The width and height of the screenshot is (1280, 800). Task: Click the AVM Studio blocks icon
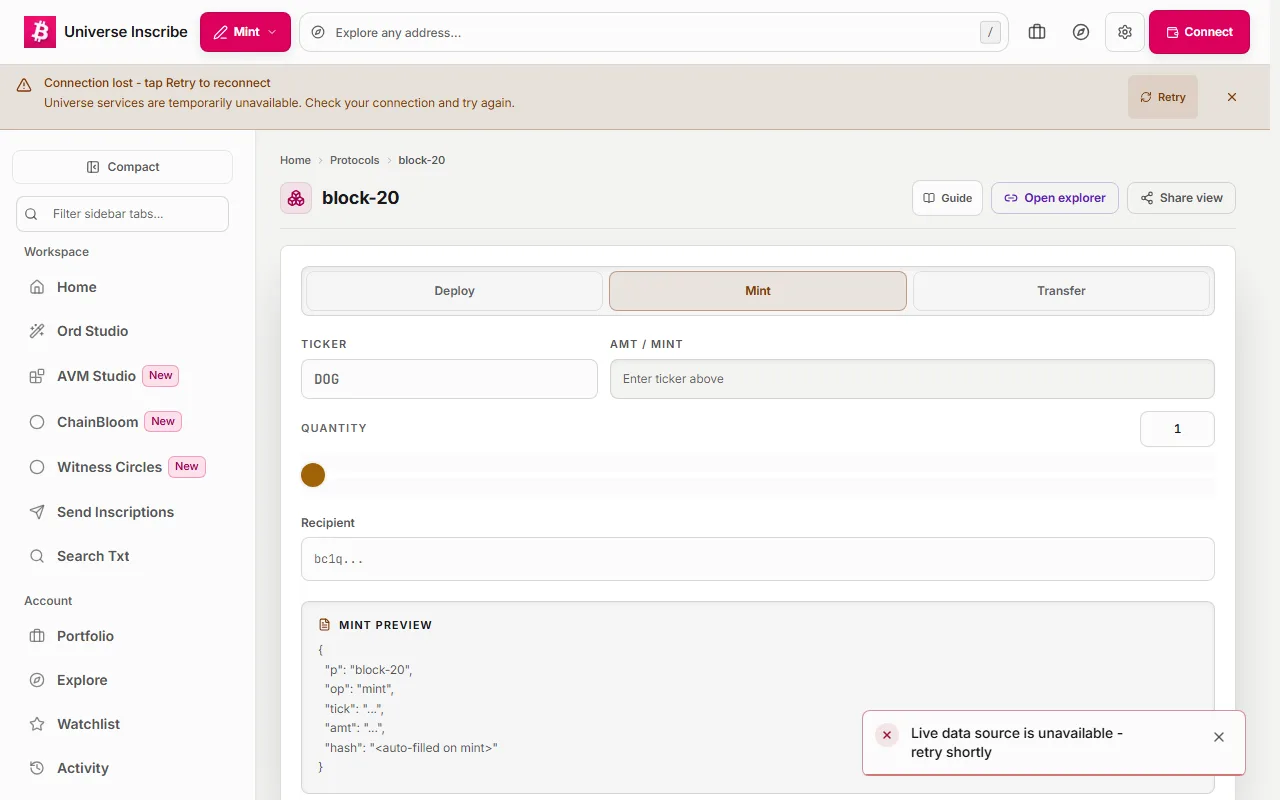(x=37, y=376)
